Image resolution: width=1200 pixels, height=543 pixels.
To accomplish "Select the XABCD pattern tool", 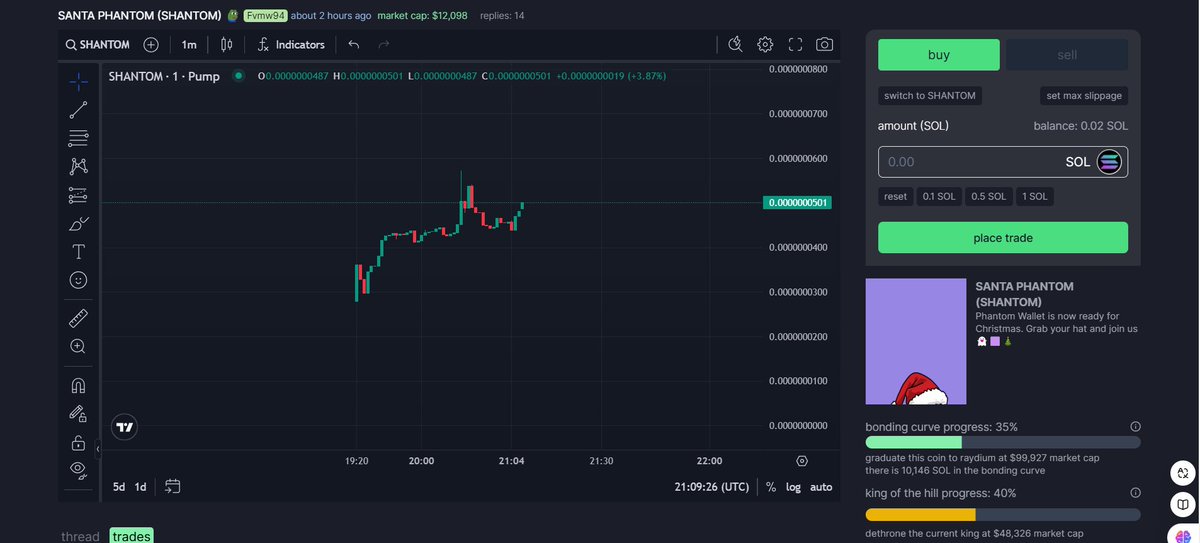I will click(x=78, y=166).
